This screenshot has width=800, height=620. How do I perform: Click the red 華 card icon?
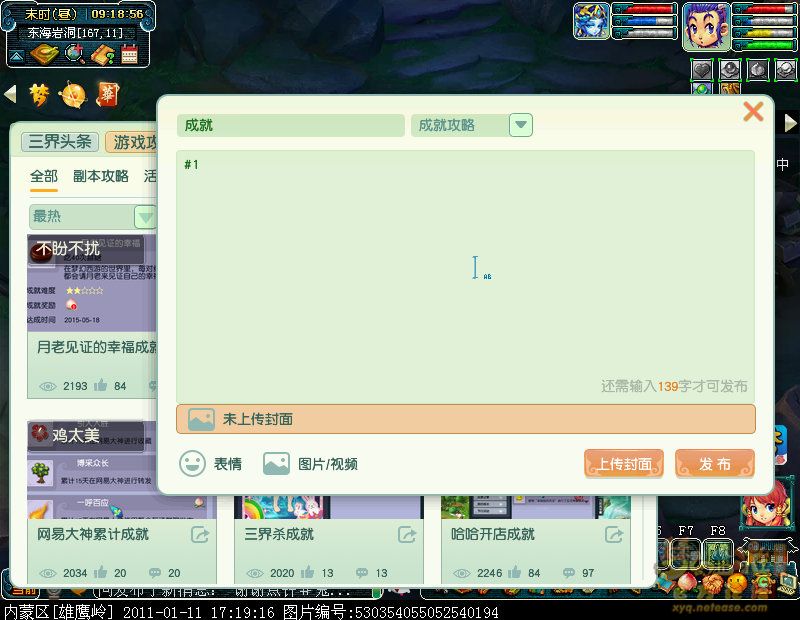click(x=107, y=94)
